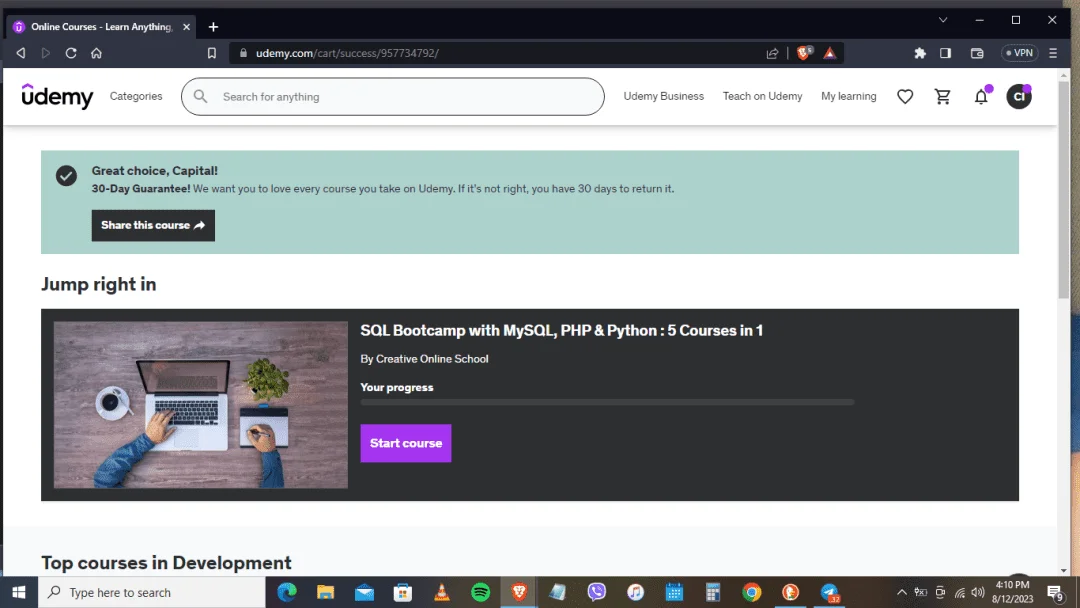Expand the tab search chevron
The width and height of the screenshot is (1080, 608).
pyautogui.click(x=943, y=20)
